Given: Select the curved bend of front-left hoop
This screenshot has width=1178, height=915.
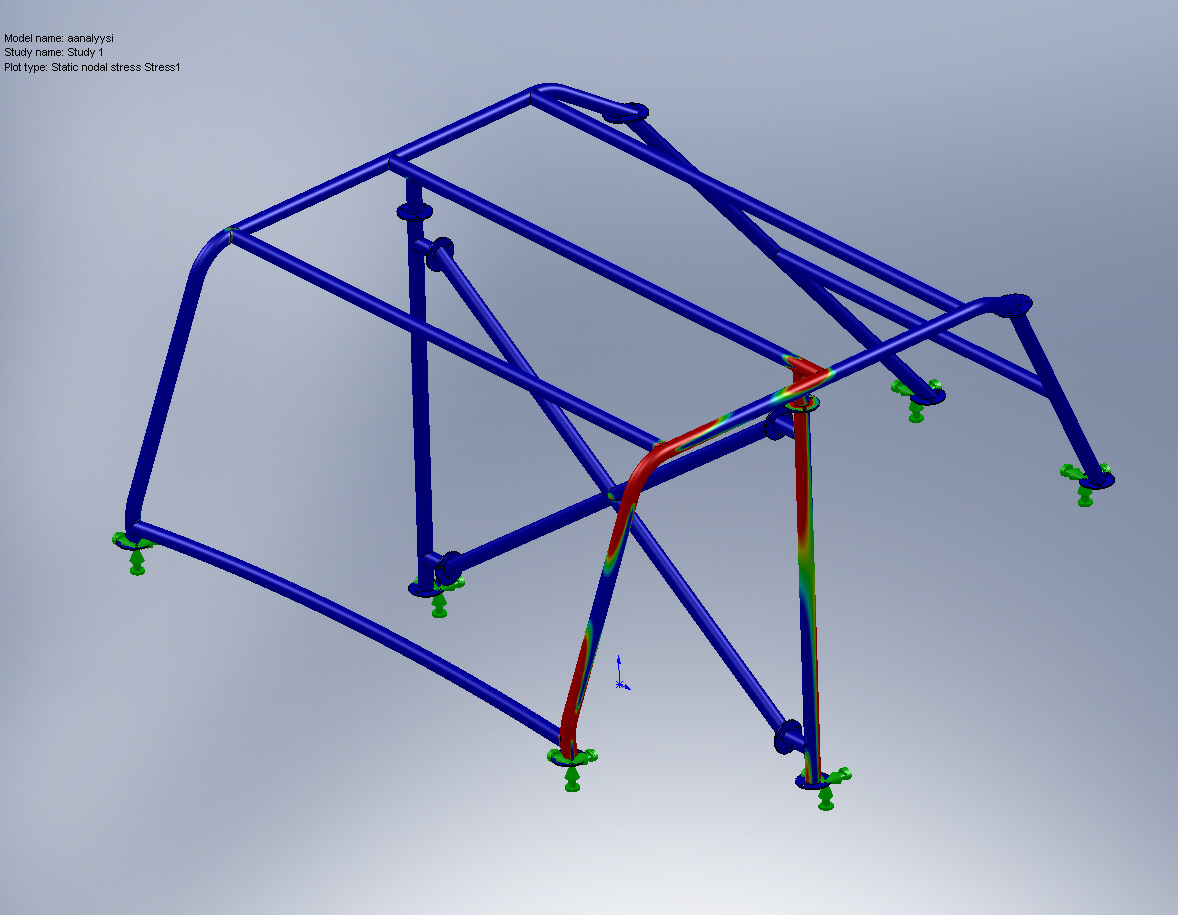Looking at the screenshot, I should (205, 258).
